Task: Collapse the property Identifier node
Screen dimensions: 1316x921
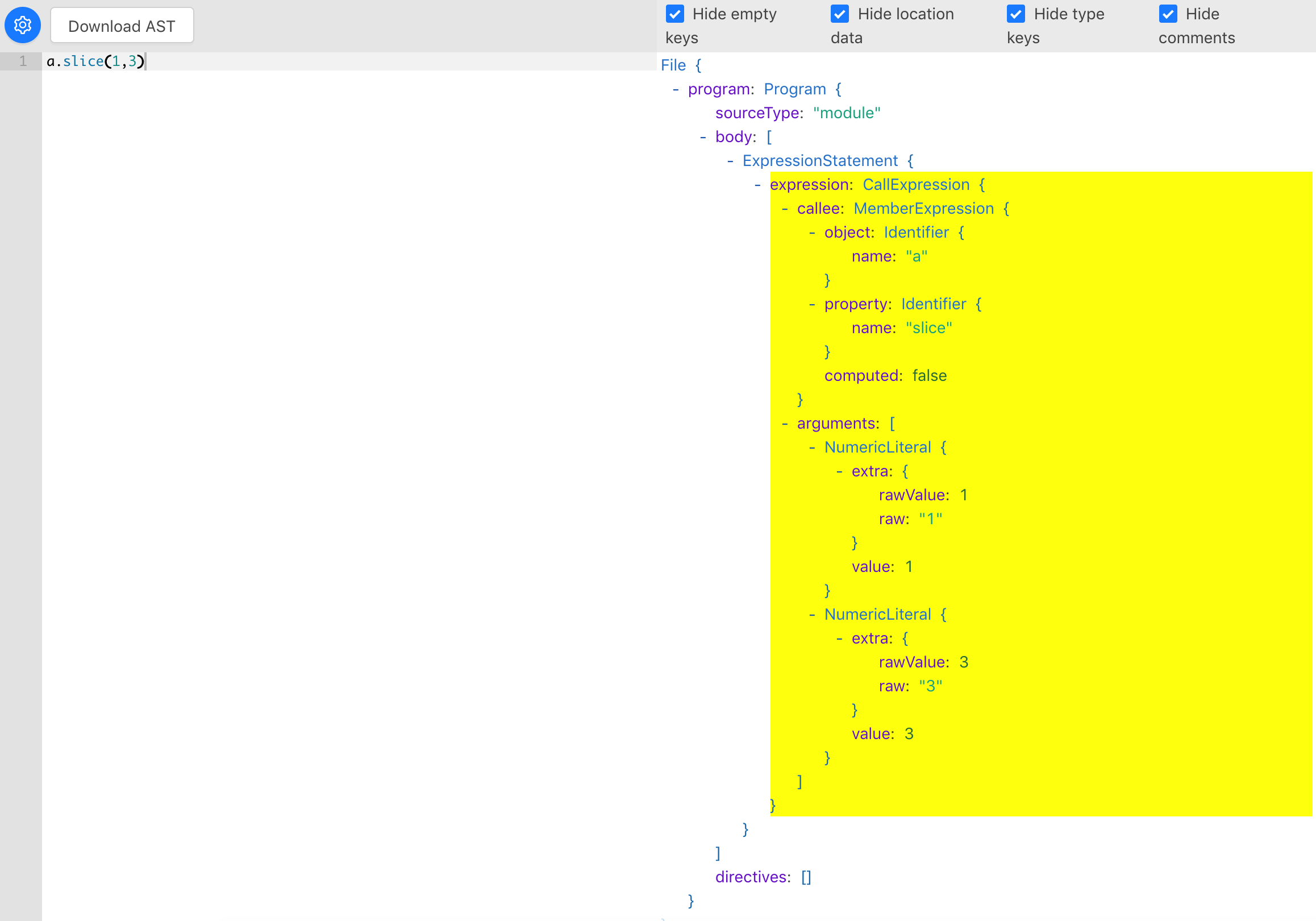Action: (812, 305)
